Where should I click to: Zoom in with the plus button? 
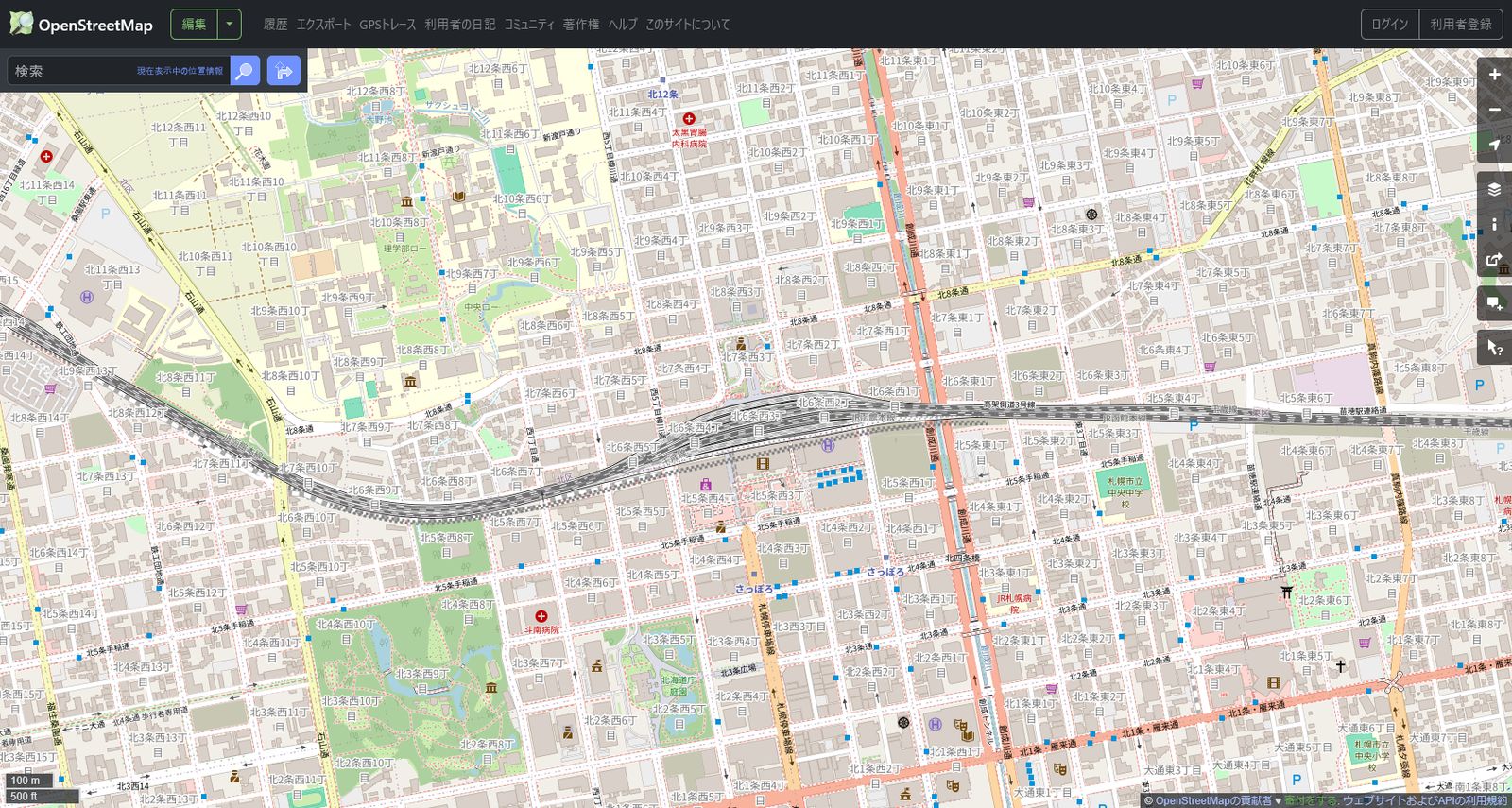pyautogui.click(x=1494, y=75)
